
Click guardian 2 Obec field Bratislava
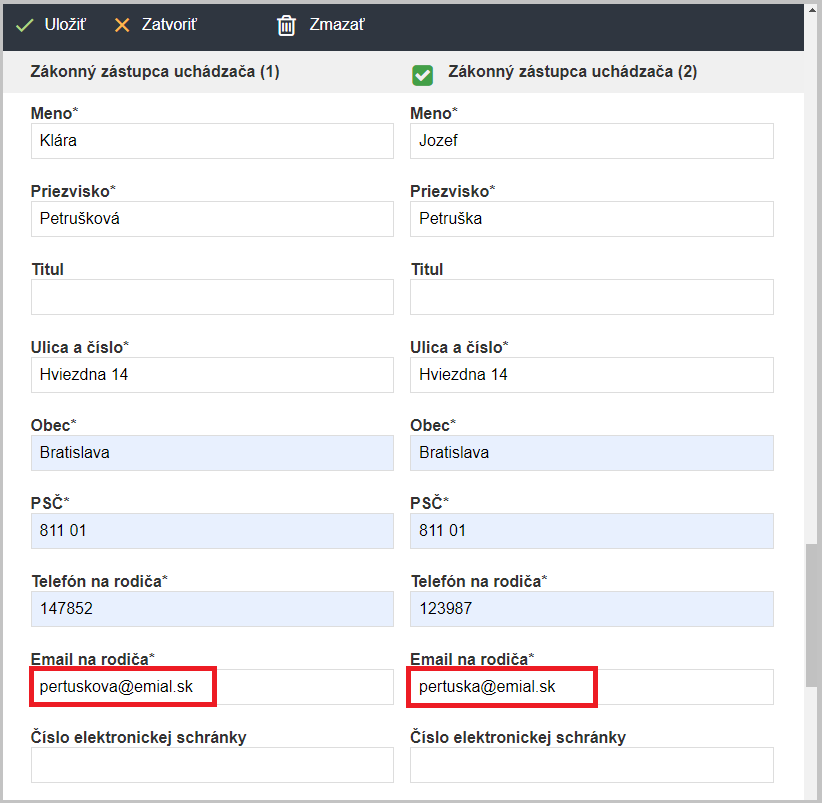(591, 453)
